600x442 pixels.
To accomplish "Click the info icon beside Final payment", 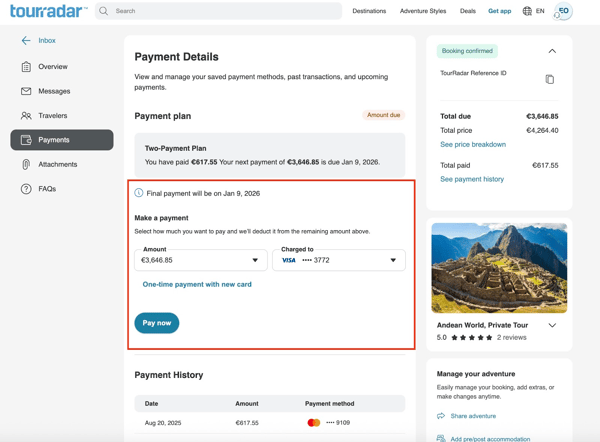I will [x=139, y=193].
